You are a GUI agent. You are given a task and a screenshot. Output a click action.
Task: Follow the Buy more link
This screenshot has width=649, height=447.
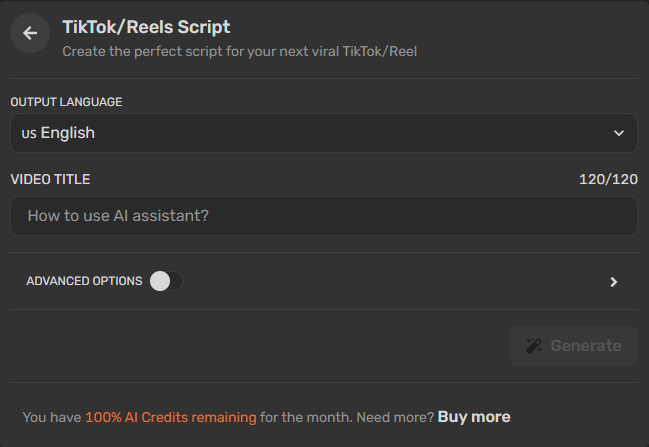[x=474, y=417]
